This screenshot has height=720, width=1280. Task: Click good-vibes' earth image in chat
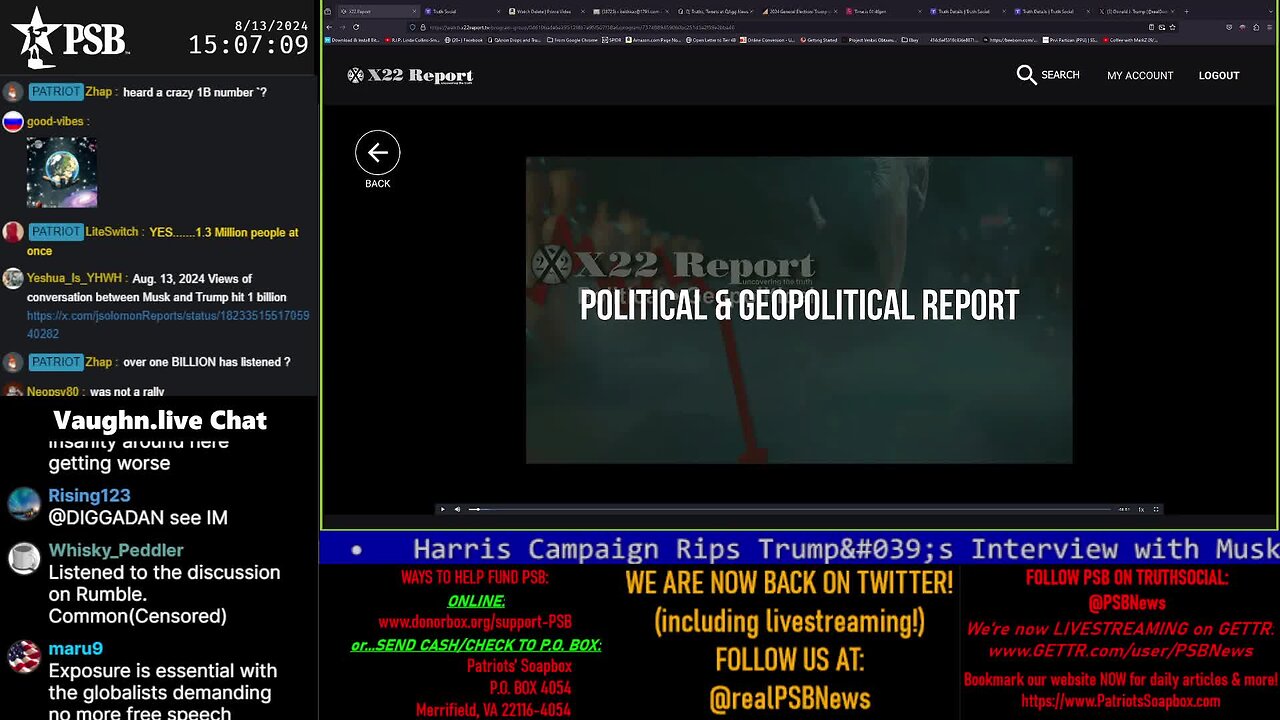(x=62, y=172)
